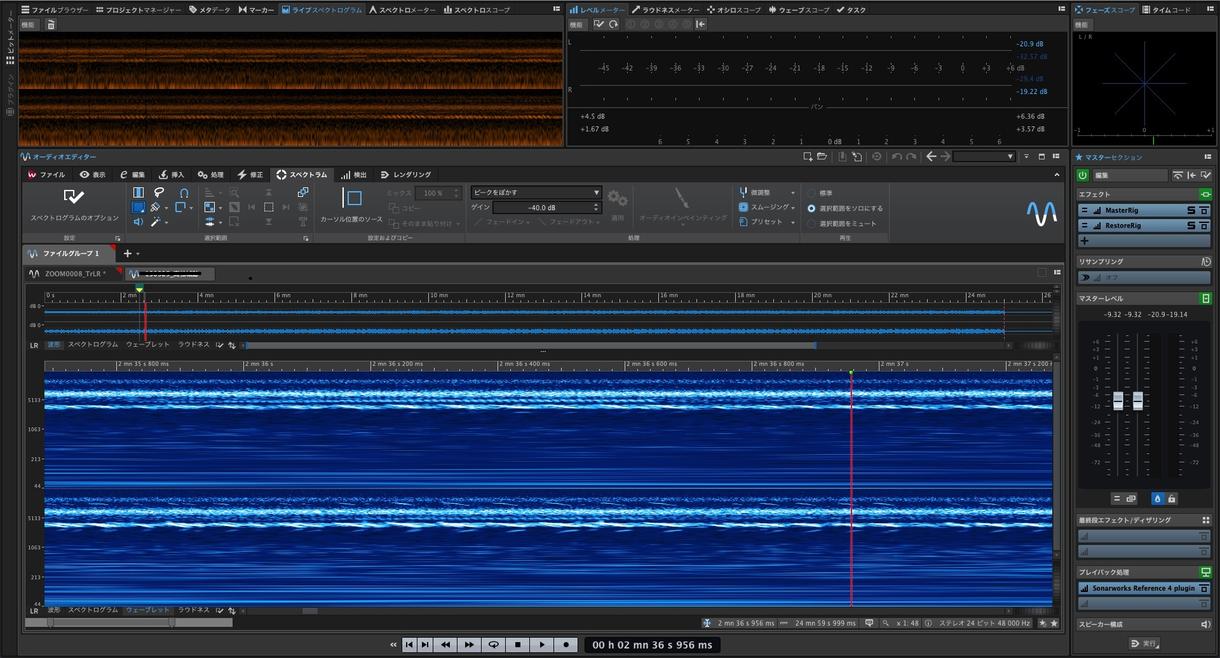Click the resampling clock icon
Image resolution: width=1220 pixels, height=658 pixels.
coord(1205,262)
